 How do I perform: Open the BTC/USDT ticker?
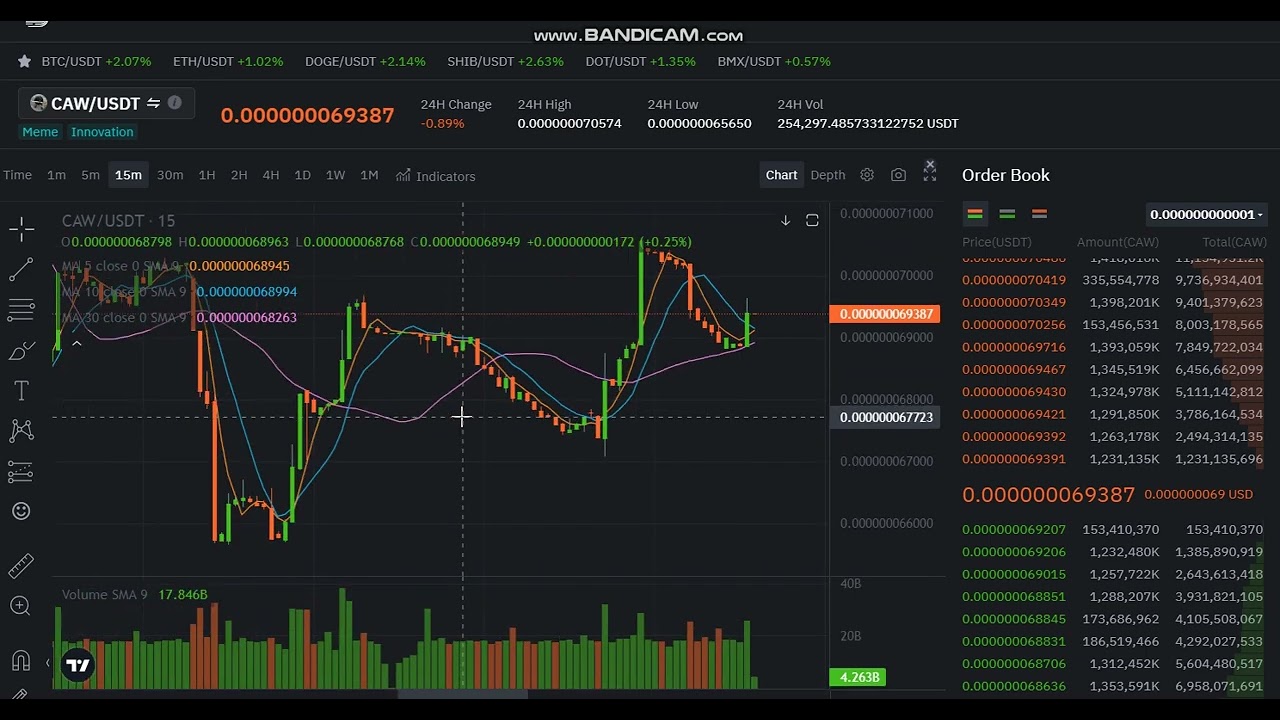(x=96, y=61)
